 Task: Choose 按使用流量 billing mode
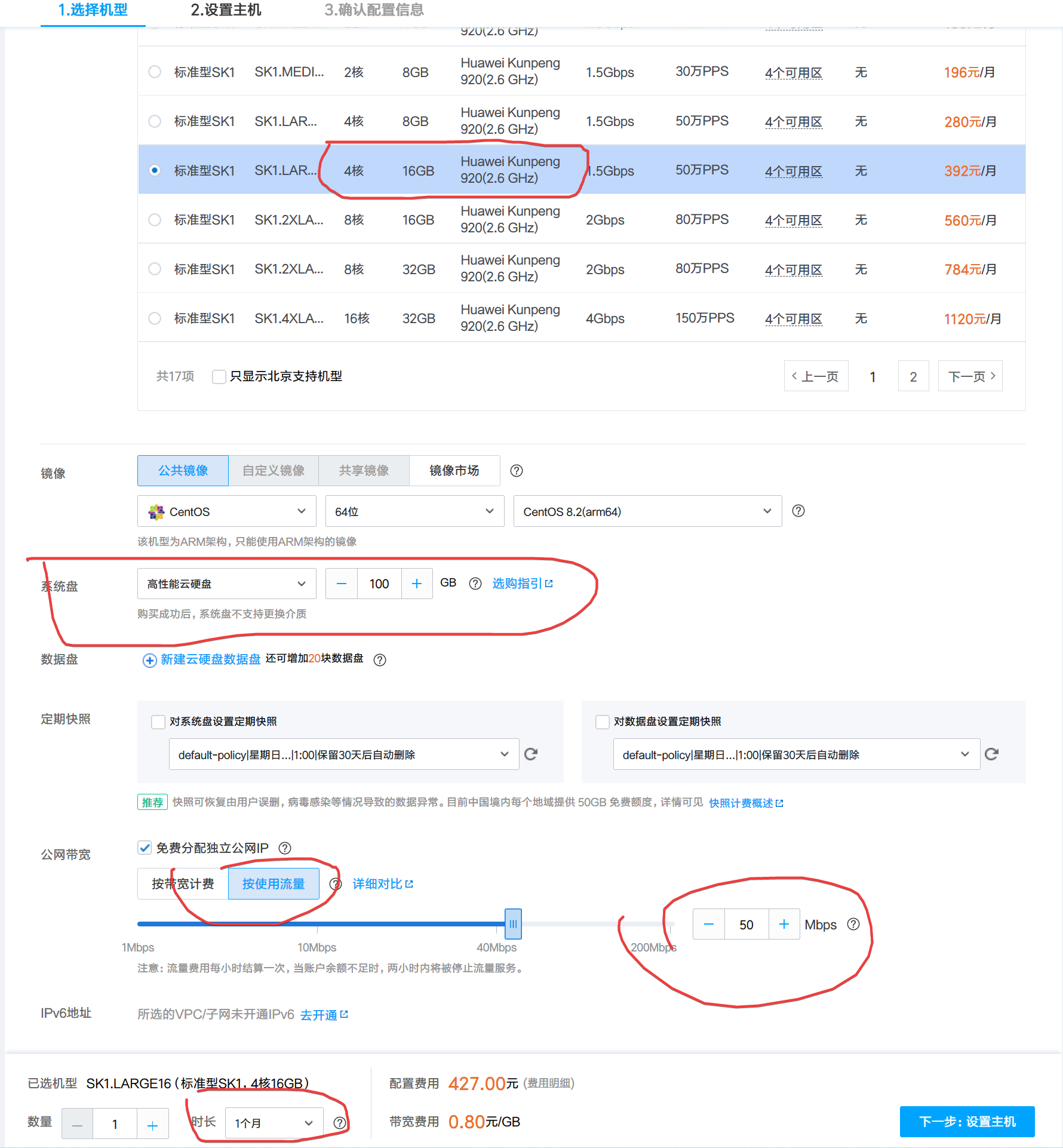click(274, 884)
